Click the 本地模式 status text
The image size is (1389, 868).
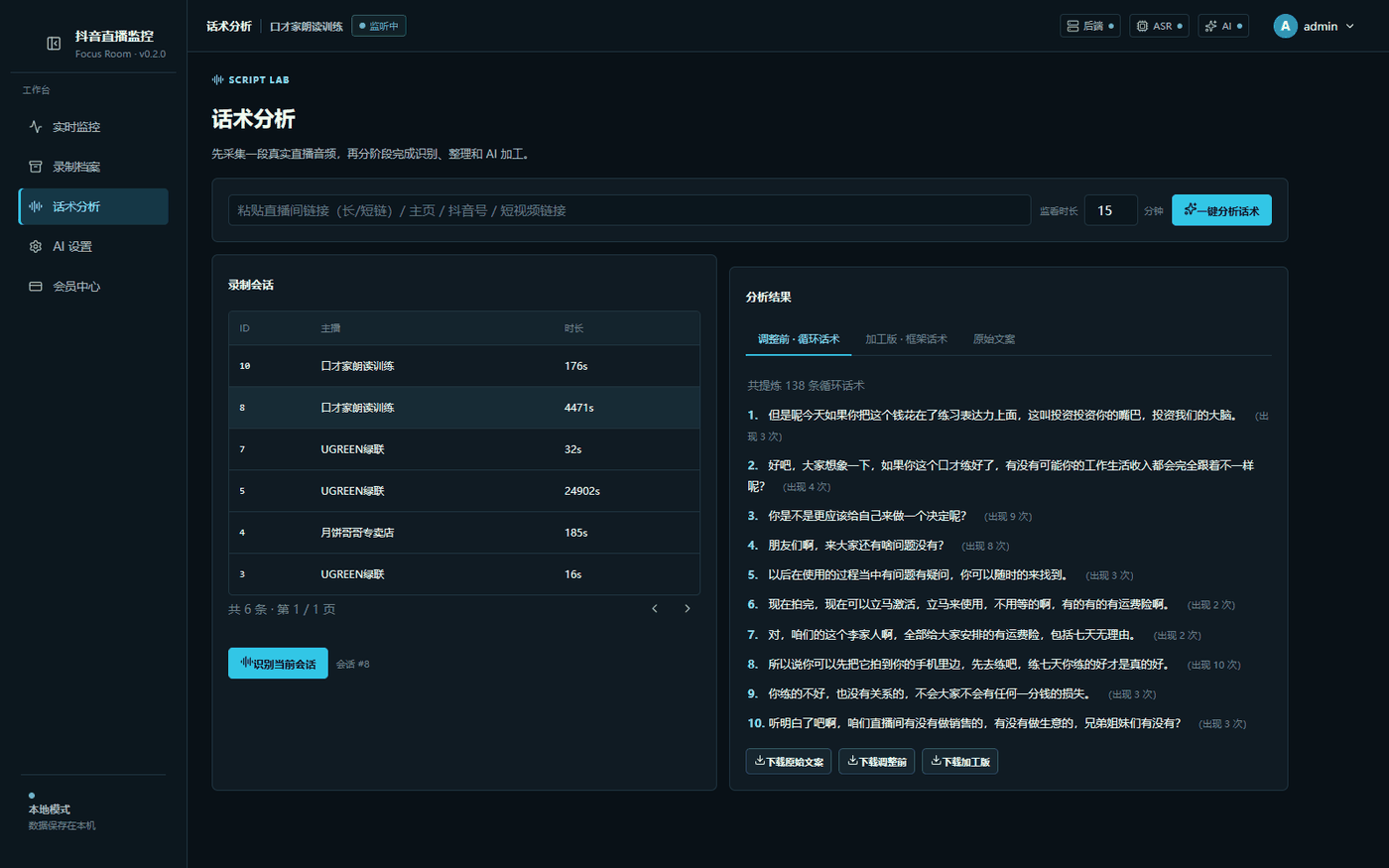(x=50, y=809)
